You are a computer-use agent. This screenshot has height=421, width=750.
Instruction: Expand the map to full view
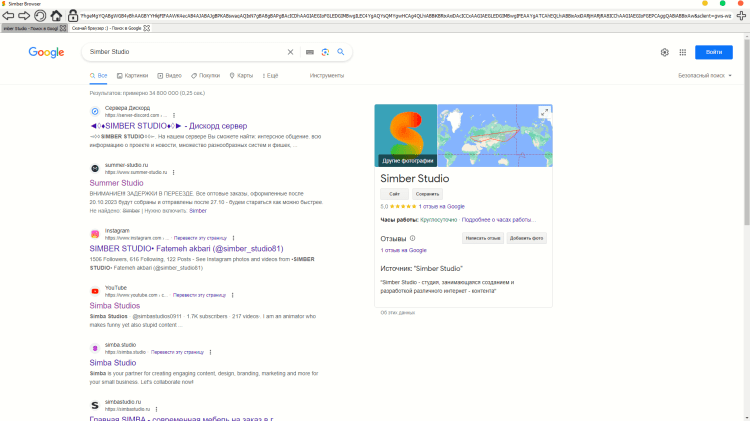pos(544,112)
